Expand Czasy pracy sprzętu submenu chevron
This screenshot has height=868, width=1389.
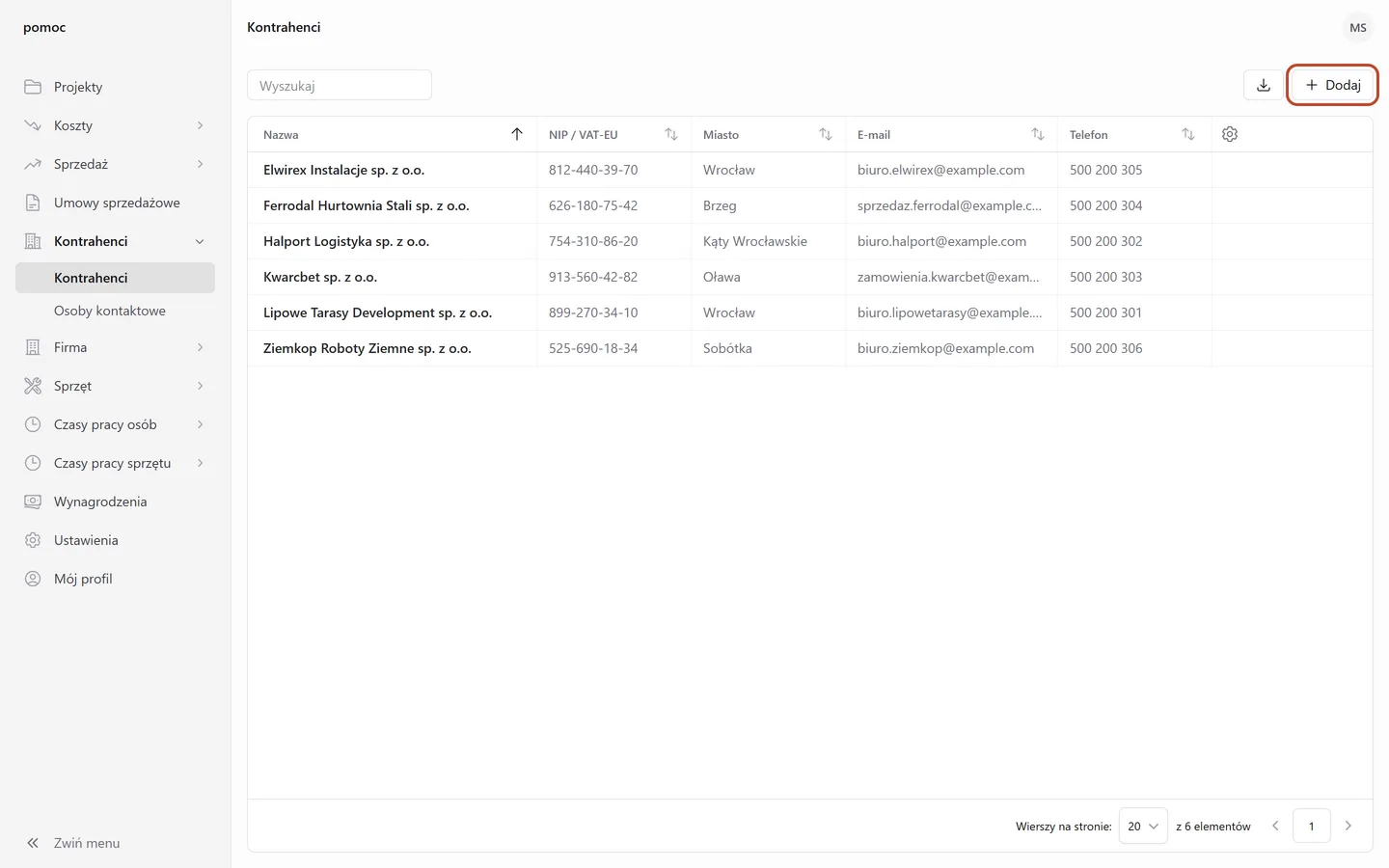200,463
